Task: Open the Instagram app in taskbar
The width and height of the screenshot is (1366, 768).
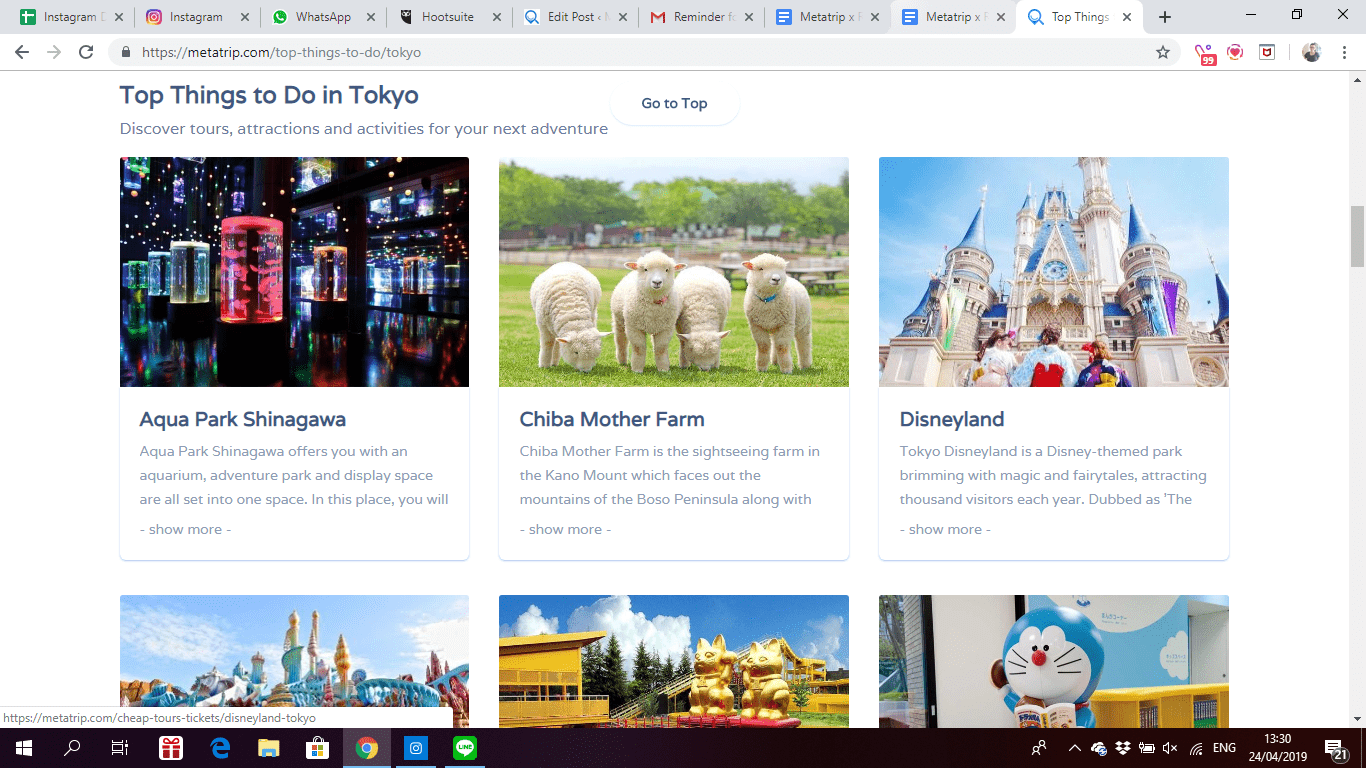Action: [x=416, y=748]
